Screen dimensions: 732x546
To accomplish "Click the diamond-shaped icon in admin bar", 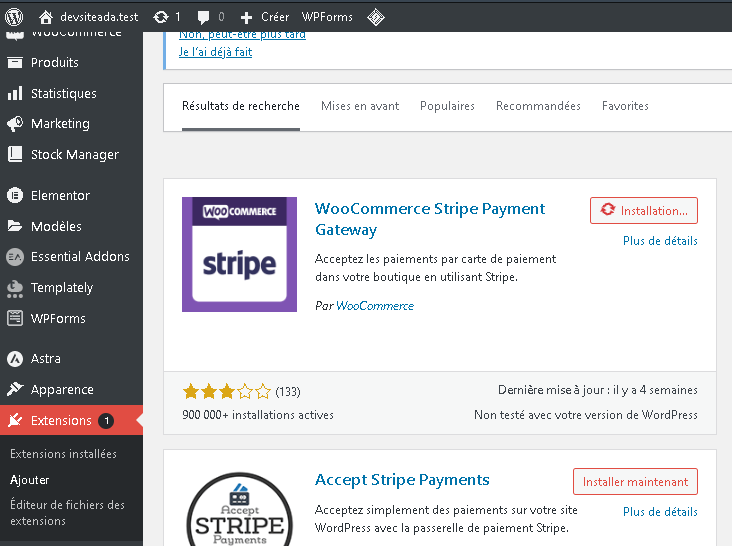I will pos(376,17).
